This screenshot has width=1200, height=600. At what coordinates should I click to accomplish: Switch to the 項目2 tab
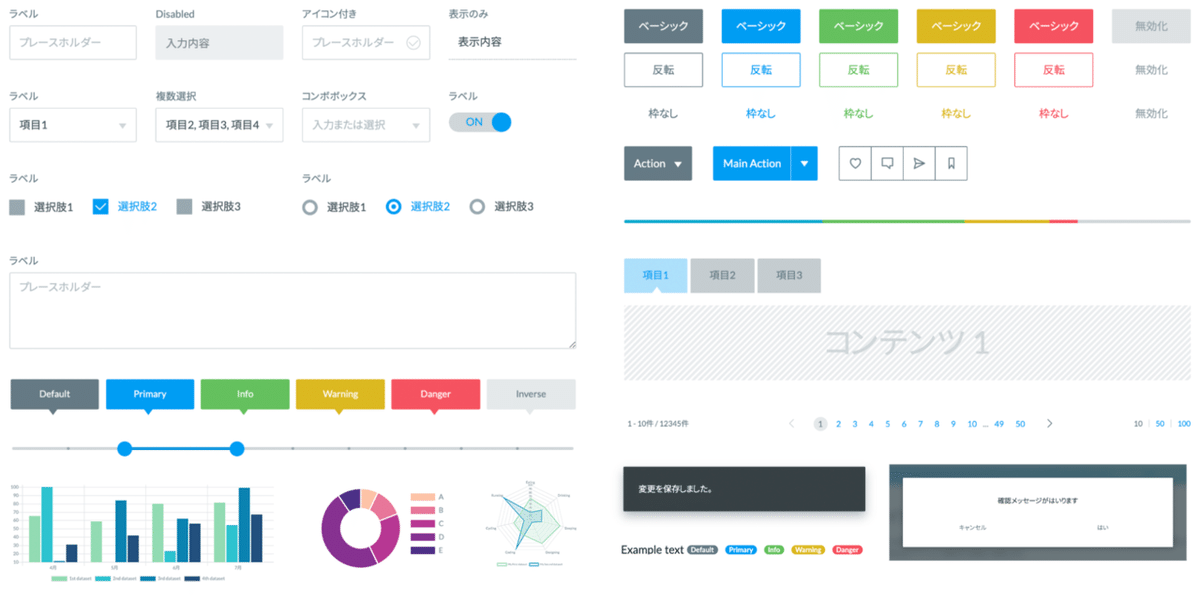pos(723,275)
